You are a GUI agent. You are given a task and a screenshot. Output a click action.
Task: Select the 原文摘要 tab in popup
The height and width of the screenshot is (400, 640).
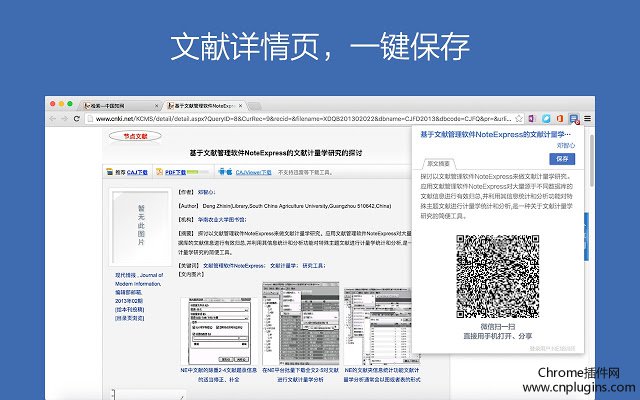pyautogui.click(x=437, y=163)
